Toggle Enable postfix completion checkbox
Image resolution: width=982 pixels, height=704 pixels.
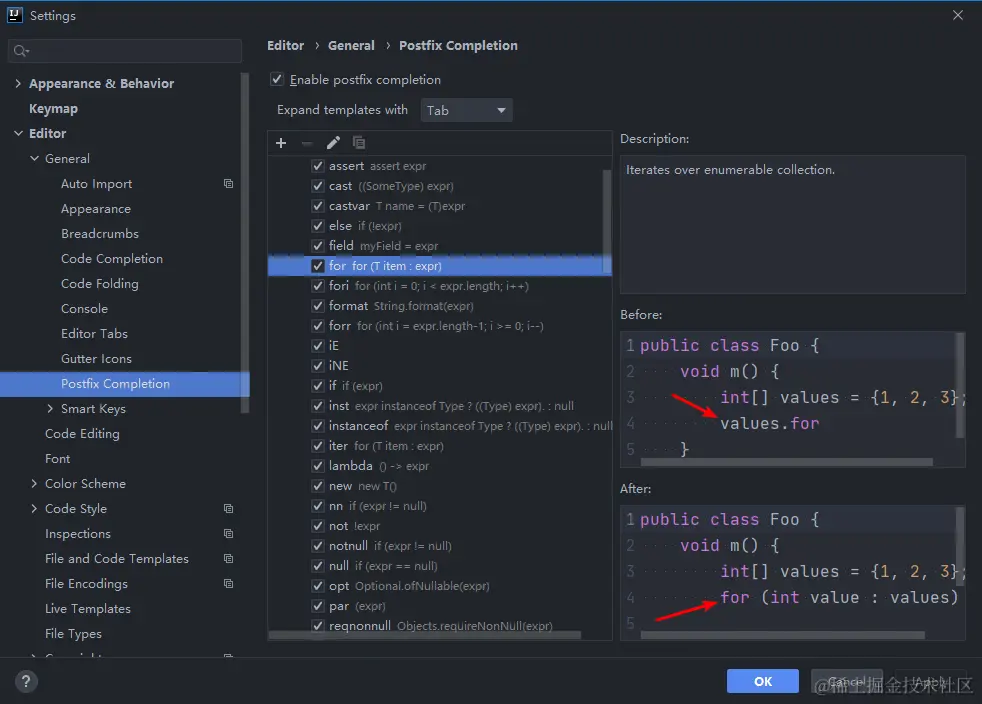pyautogui.click(x=276, y=80)
